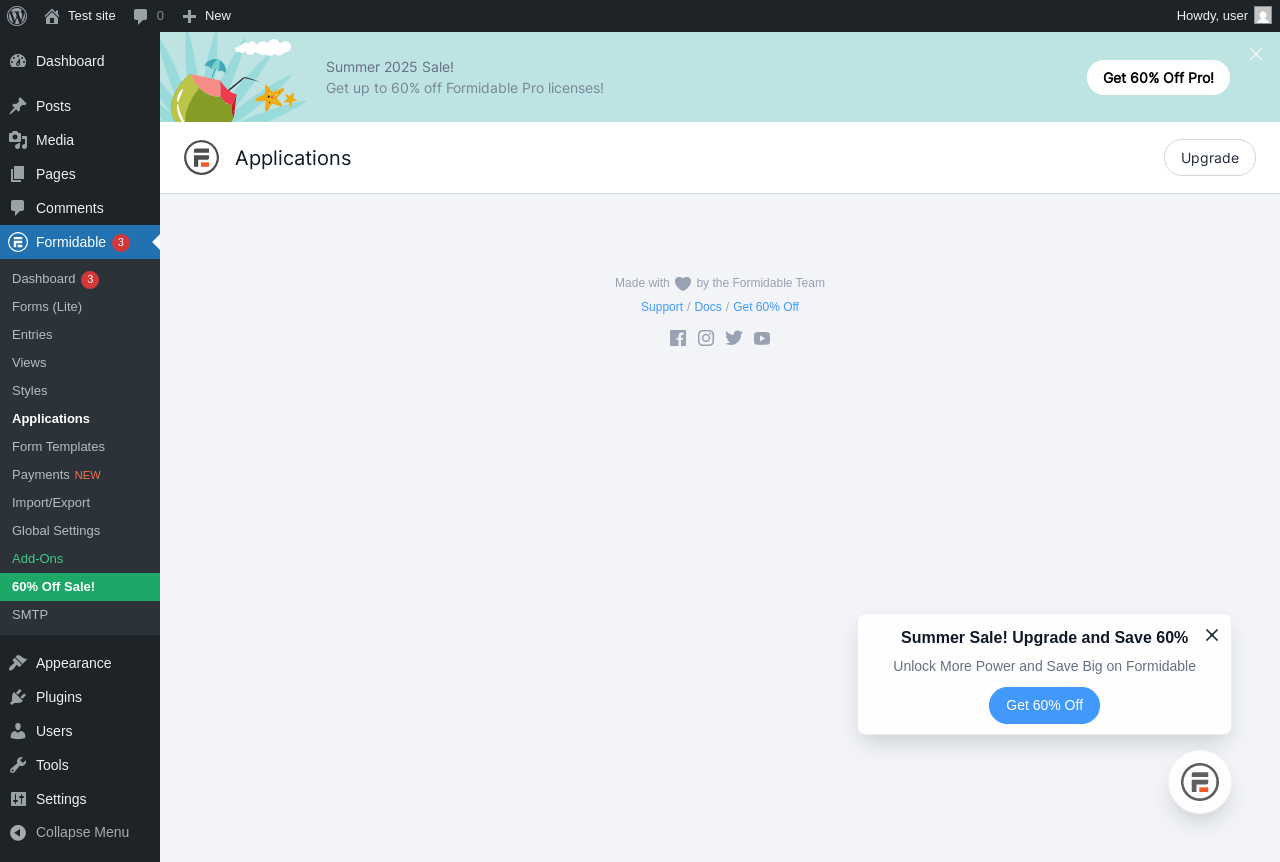Open Payments NEW submenu item
This screenshot has height=862, width=1280.
click(x=80, y=475)
